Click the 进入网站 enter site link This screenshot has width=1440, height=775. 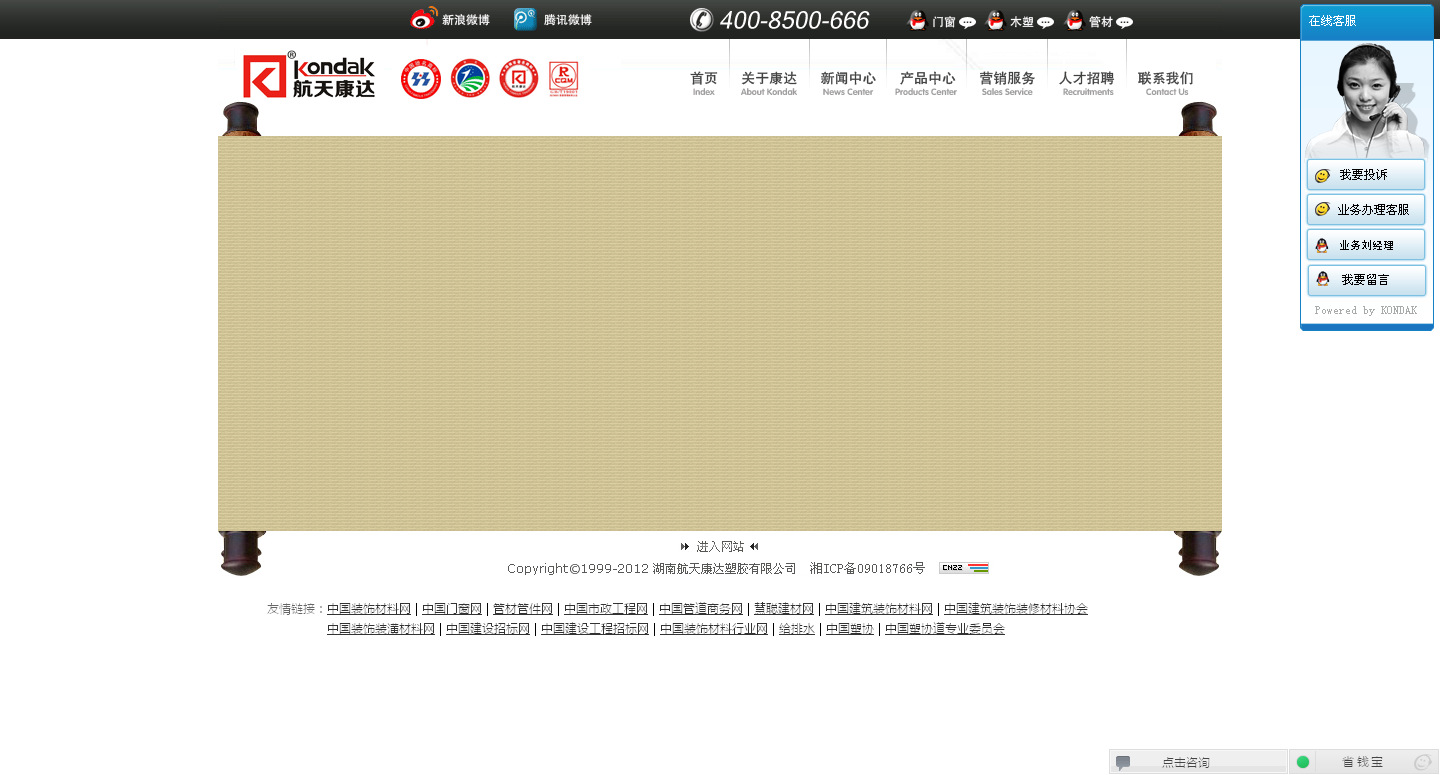720,547
